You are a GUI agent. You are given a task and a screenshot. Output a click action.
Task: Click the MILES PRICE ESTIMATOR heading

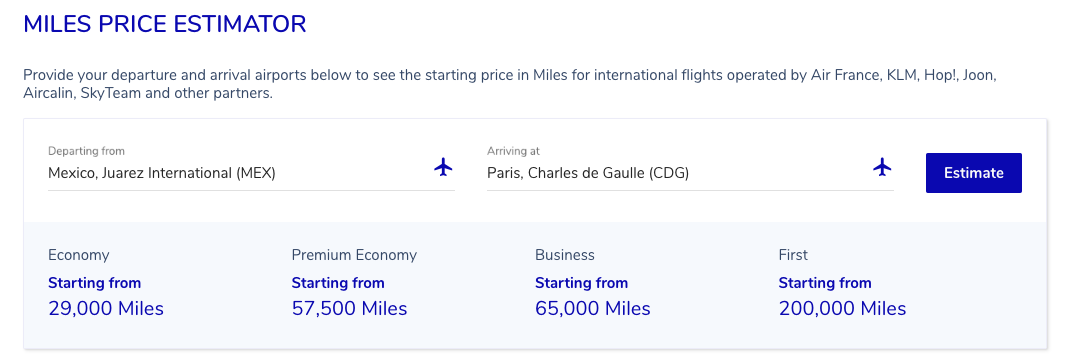165,25
